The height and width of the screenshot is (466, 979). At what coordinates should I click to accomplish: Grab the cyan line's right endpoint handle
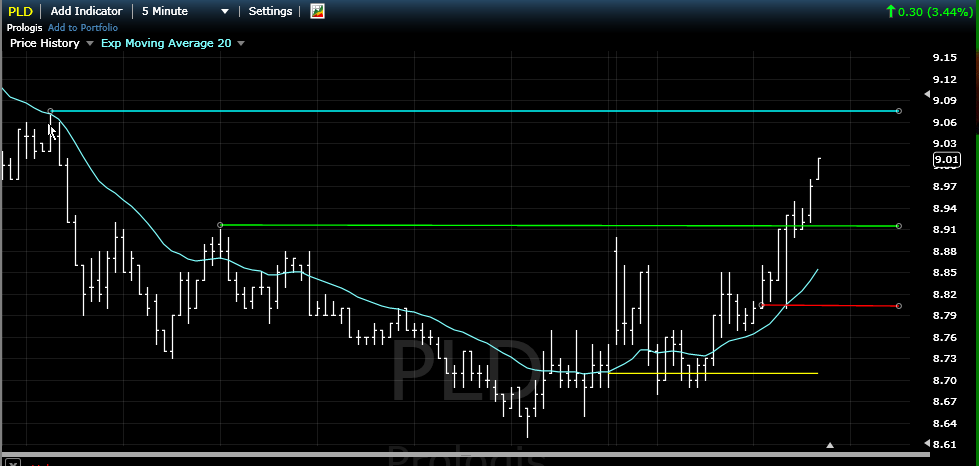coord(898,111)
